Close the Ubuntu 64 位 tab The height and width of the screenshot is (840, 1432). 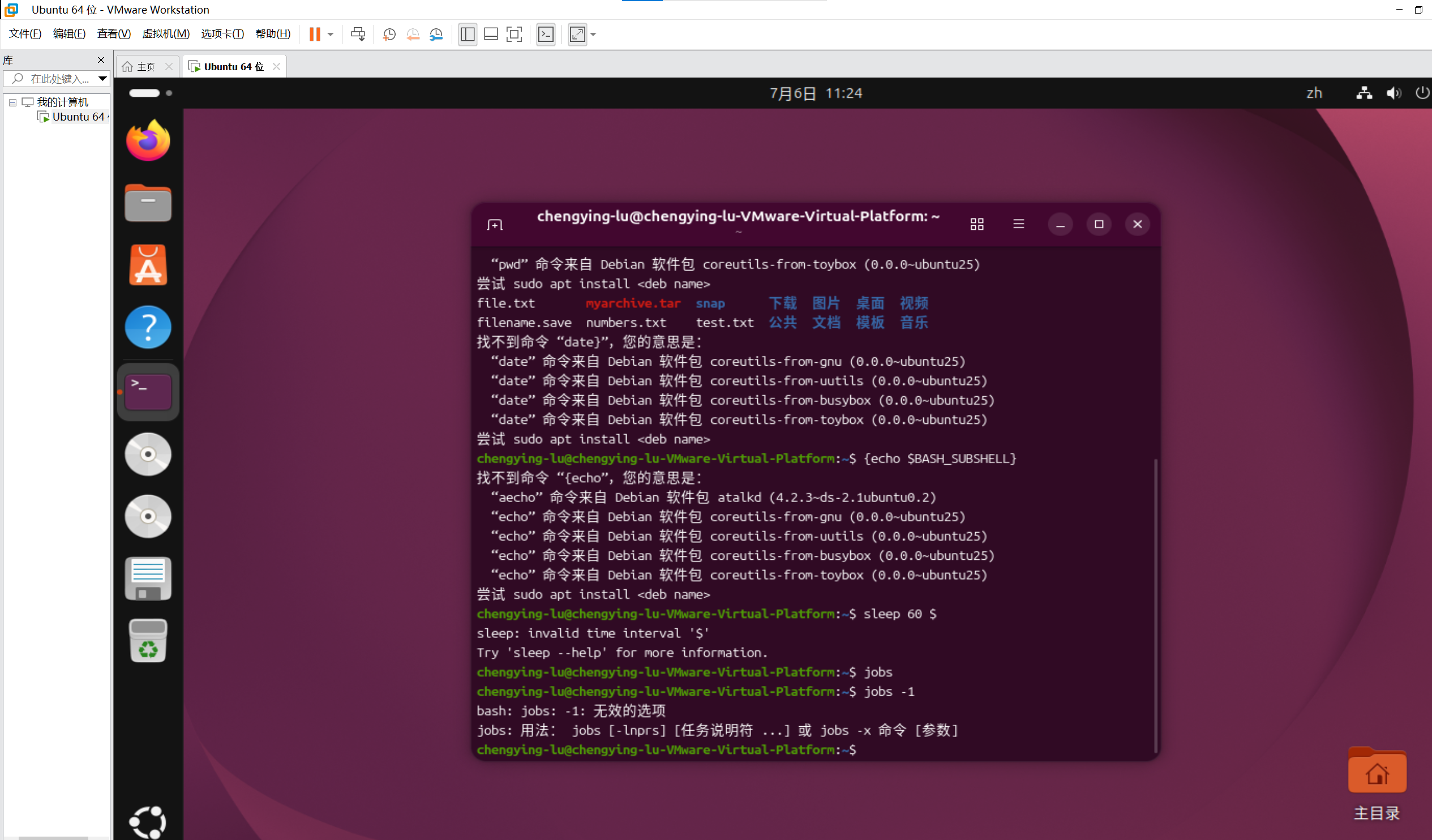(277, 66)
